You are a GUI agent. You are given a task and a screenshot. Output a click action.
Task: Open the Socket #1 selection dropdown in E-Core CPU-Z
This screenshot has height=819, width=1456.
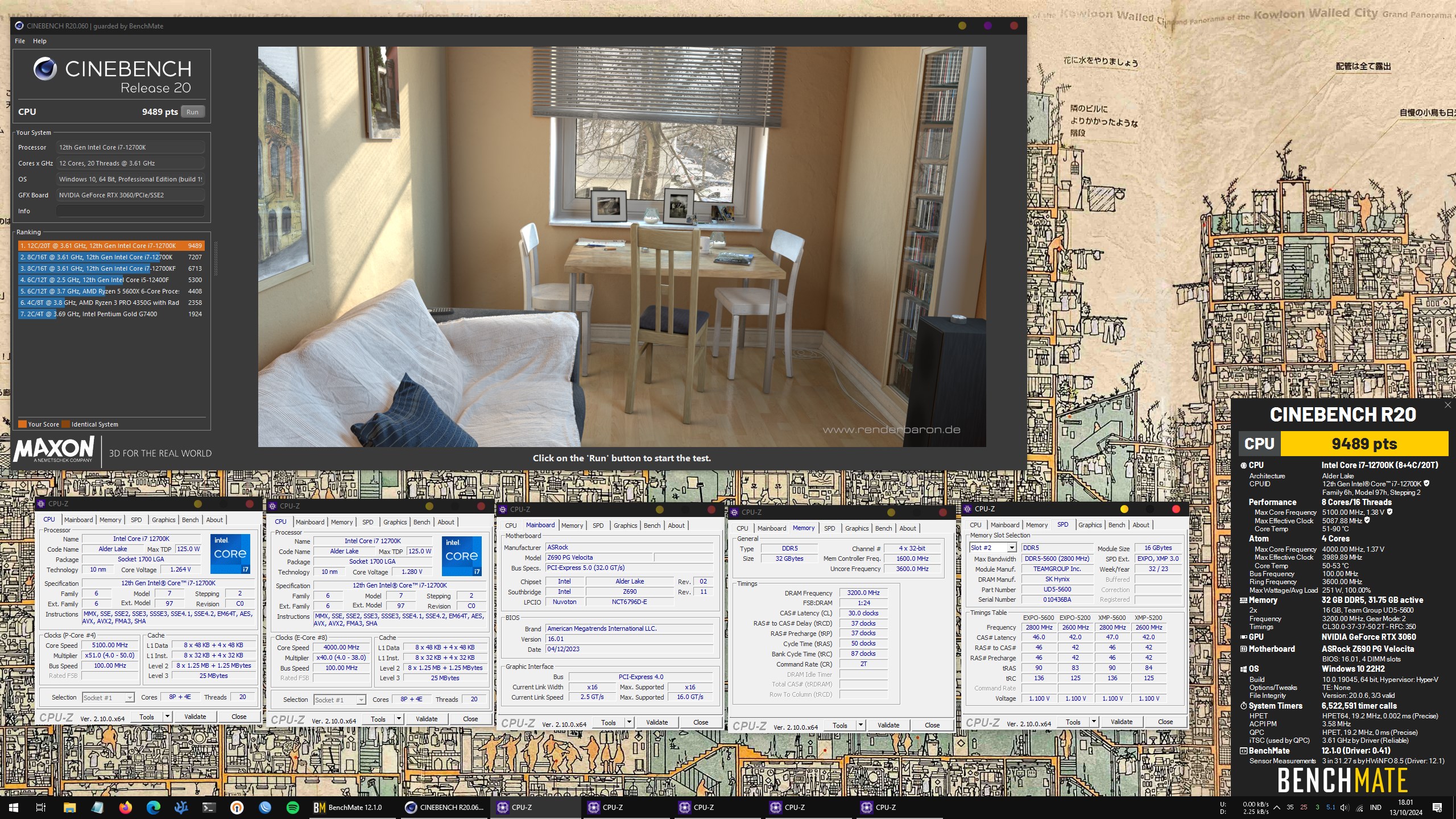[x=361, y=700]
